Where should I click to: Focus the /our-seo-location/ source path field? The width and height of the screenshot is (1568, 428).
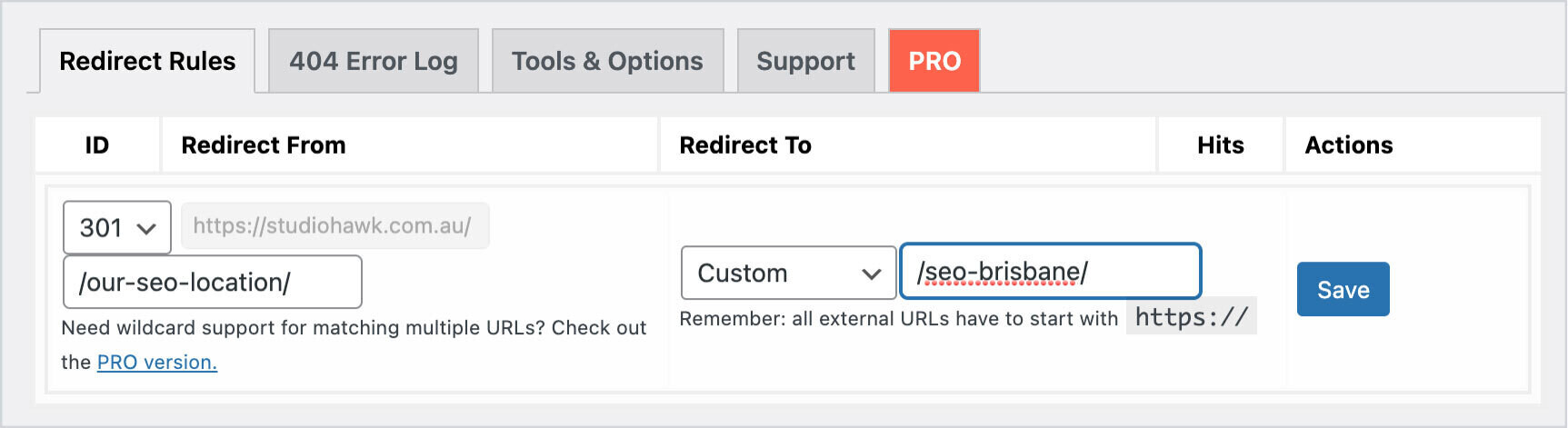213,282
